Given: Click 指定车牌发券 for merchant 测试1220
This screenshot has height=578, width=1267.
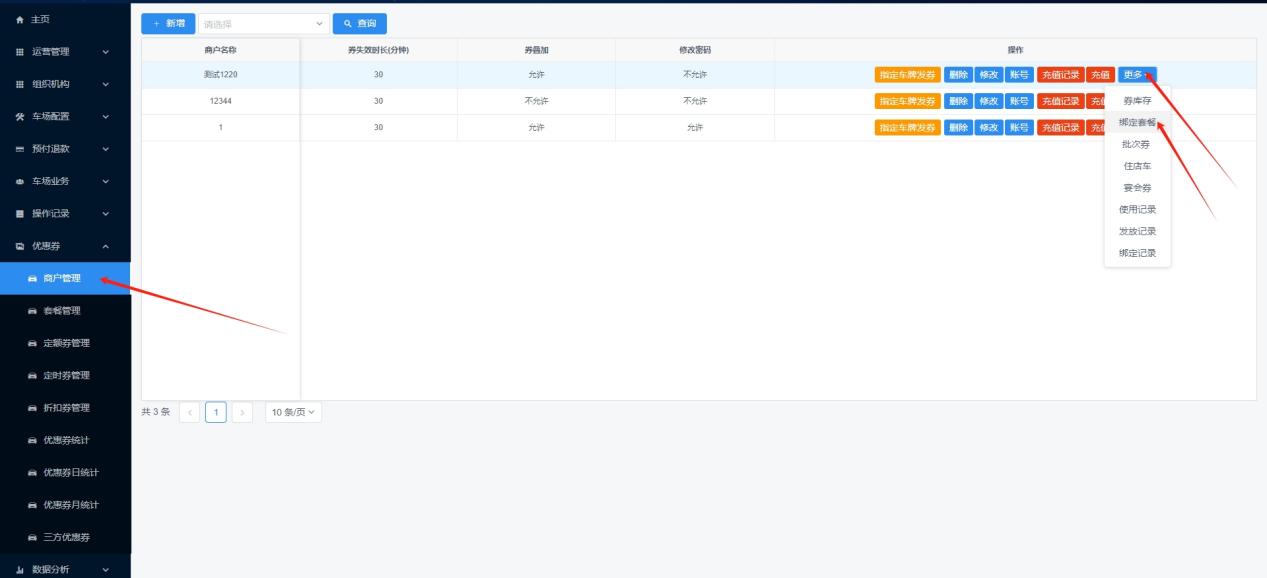Looking at the screenshot, I should (x=908, y=74).
